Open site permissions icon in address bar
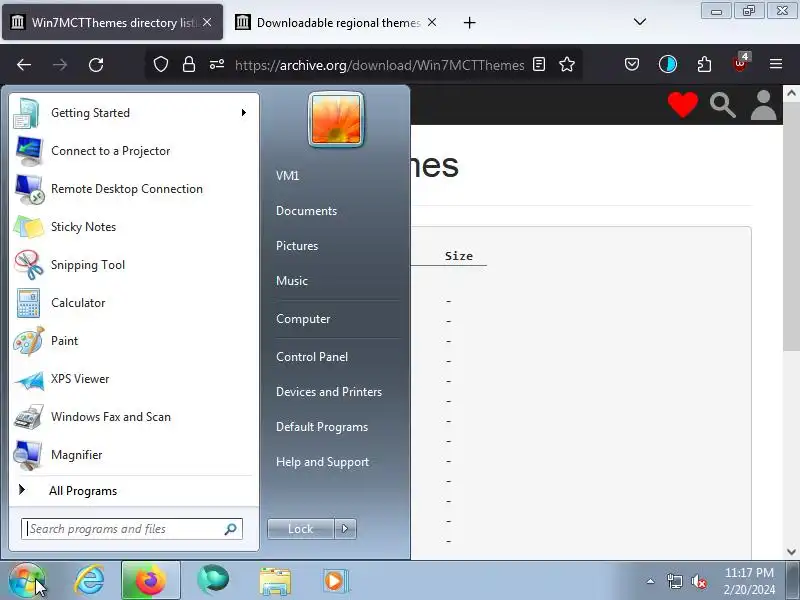The width and height of the screenshot is (800, 600). click(217, 64)
